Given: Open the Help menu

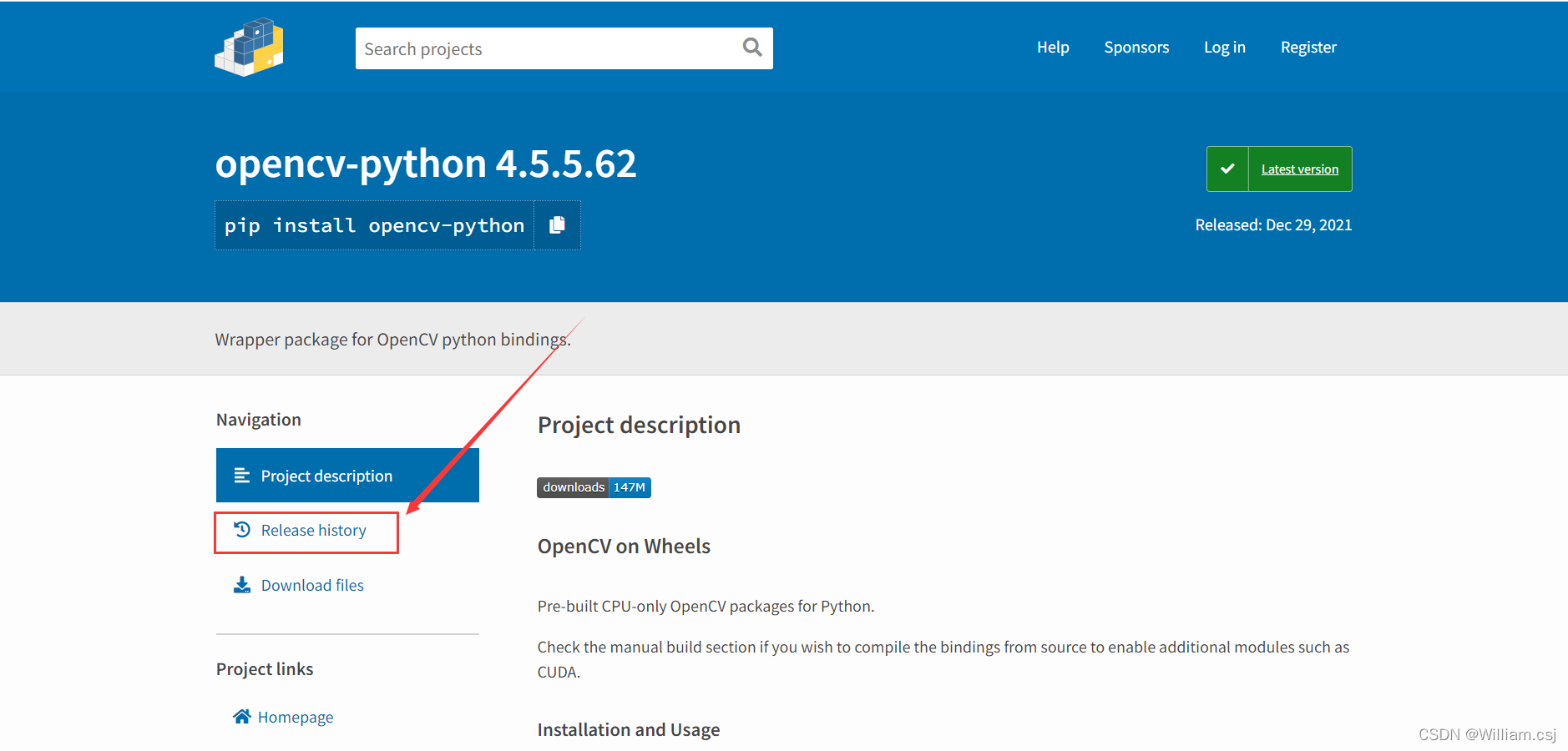Looking at the screenshot, I should coord(1052,47).
